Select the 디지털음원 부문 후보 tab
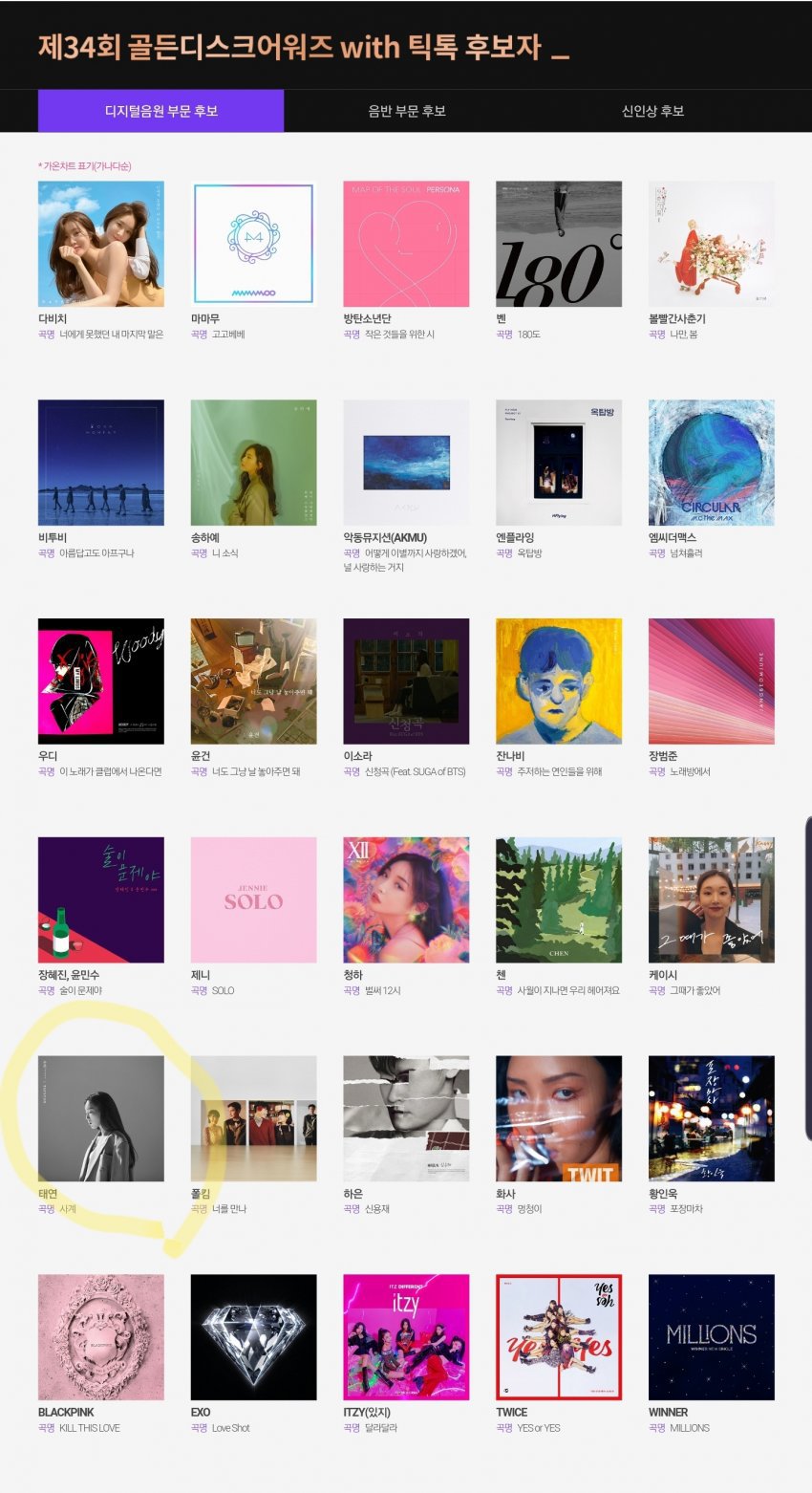This screenshot has width=812, height=1493. (160, 111)
